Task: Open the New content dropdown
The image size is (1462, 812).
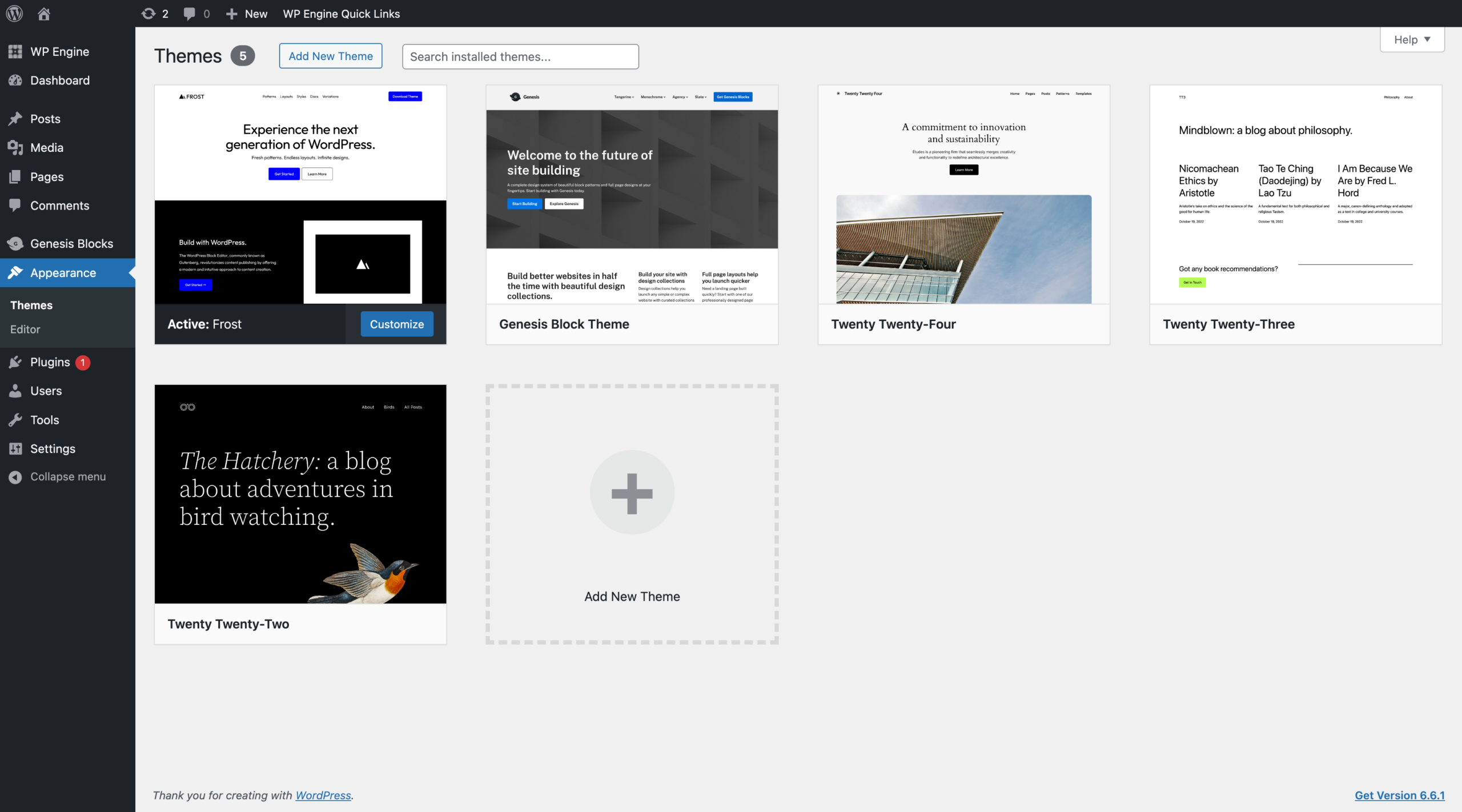Action: 247,14
